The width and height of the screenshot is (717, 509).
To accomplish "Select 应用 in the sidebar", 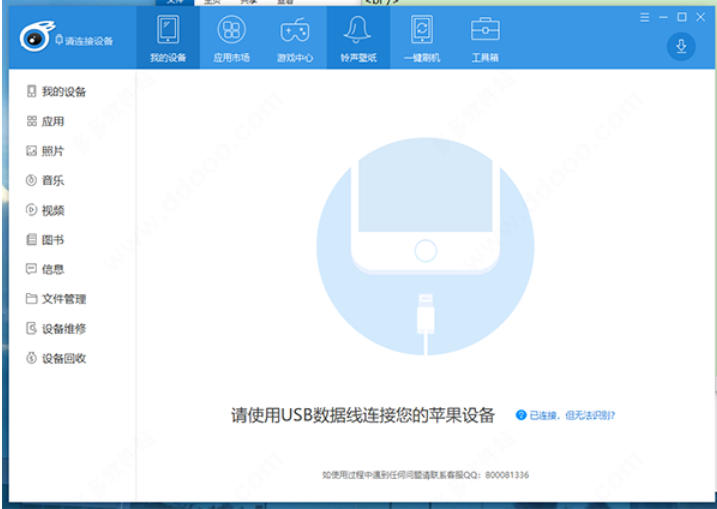I will (x=45, y=121).
